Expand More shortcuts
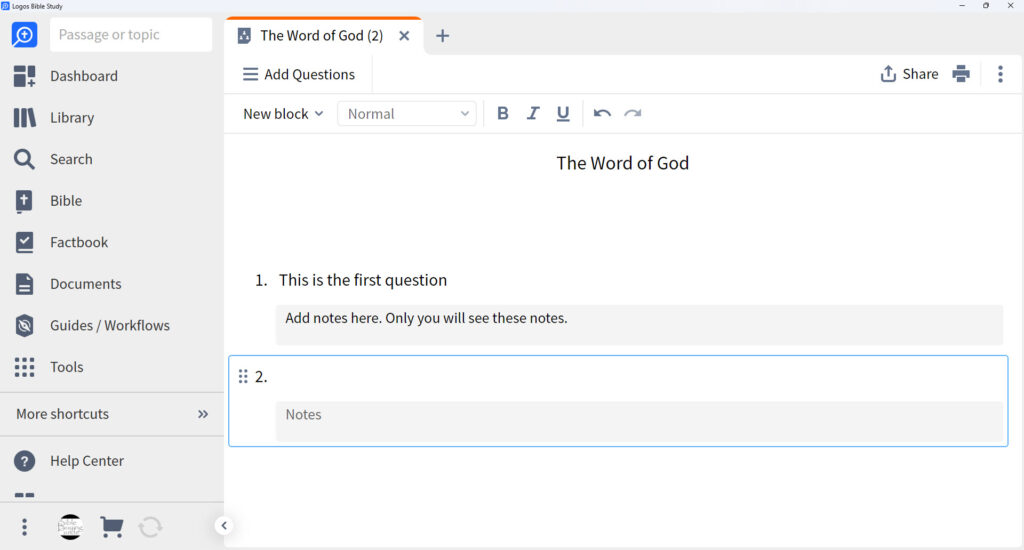The height and width of the screenshot is (550, 1024). [x=112, y=414]
